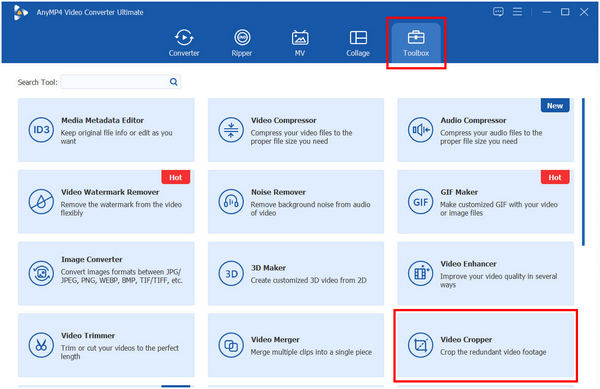Select the Toolbox tab
The height and width of the screenshot is (389, 600).
click(x=416, y=43)
